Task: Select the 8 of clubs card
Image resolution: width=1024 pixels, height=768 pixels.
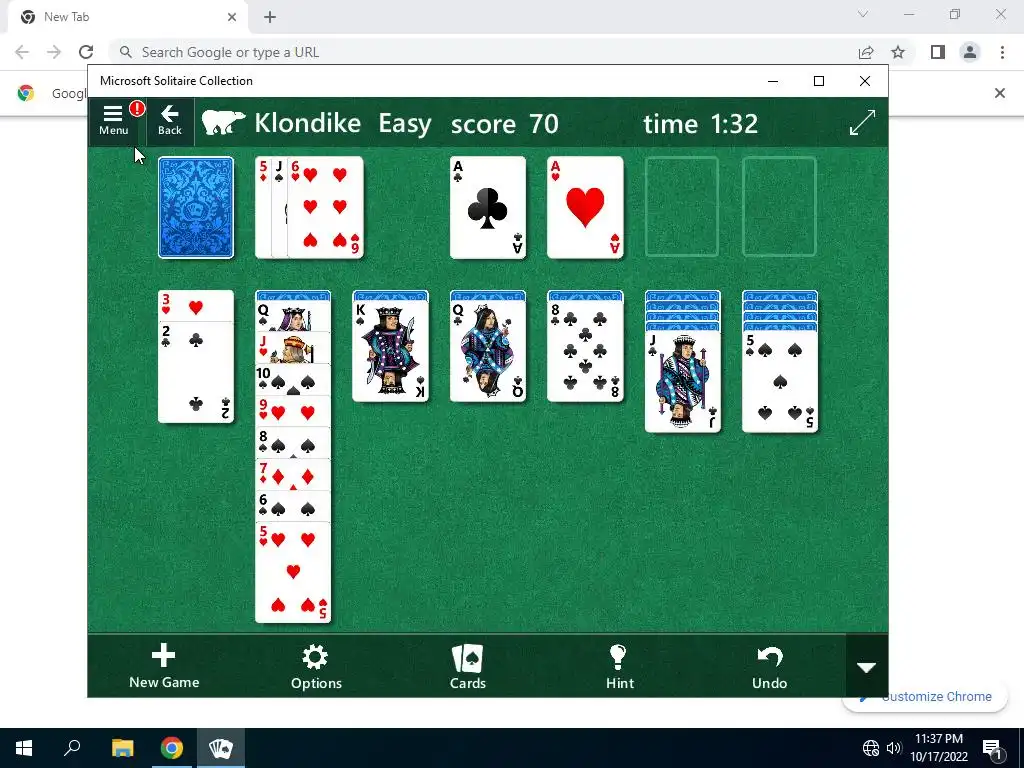Action: tap(585, 351)
